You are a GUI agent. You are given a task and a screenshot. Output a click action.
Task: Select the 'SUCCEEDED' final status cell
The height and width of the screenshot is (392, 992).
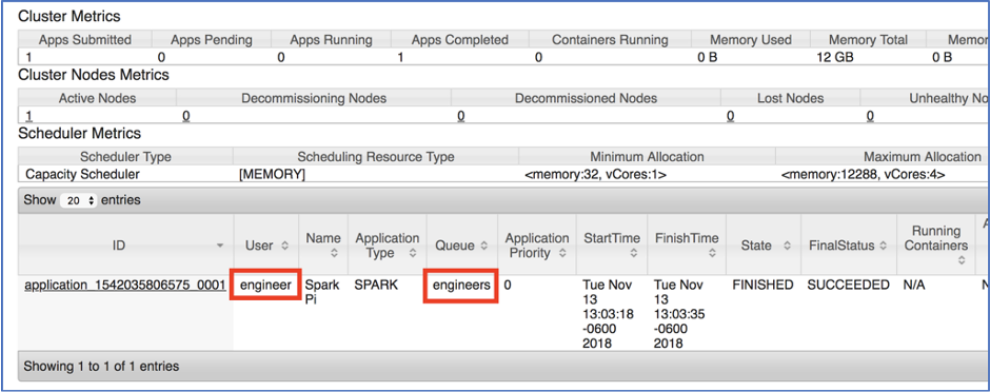(848, 285)
